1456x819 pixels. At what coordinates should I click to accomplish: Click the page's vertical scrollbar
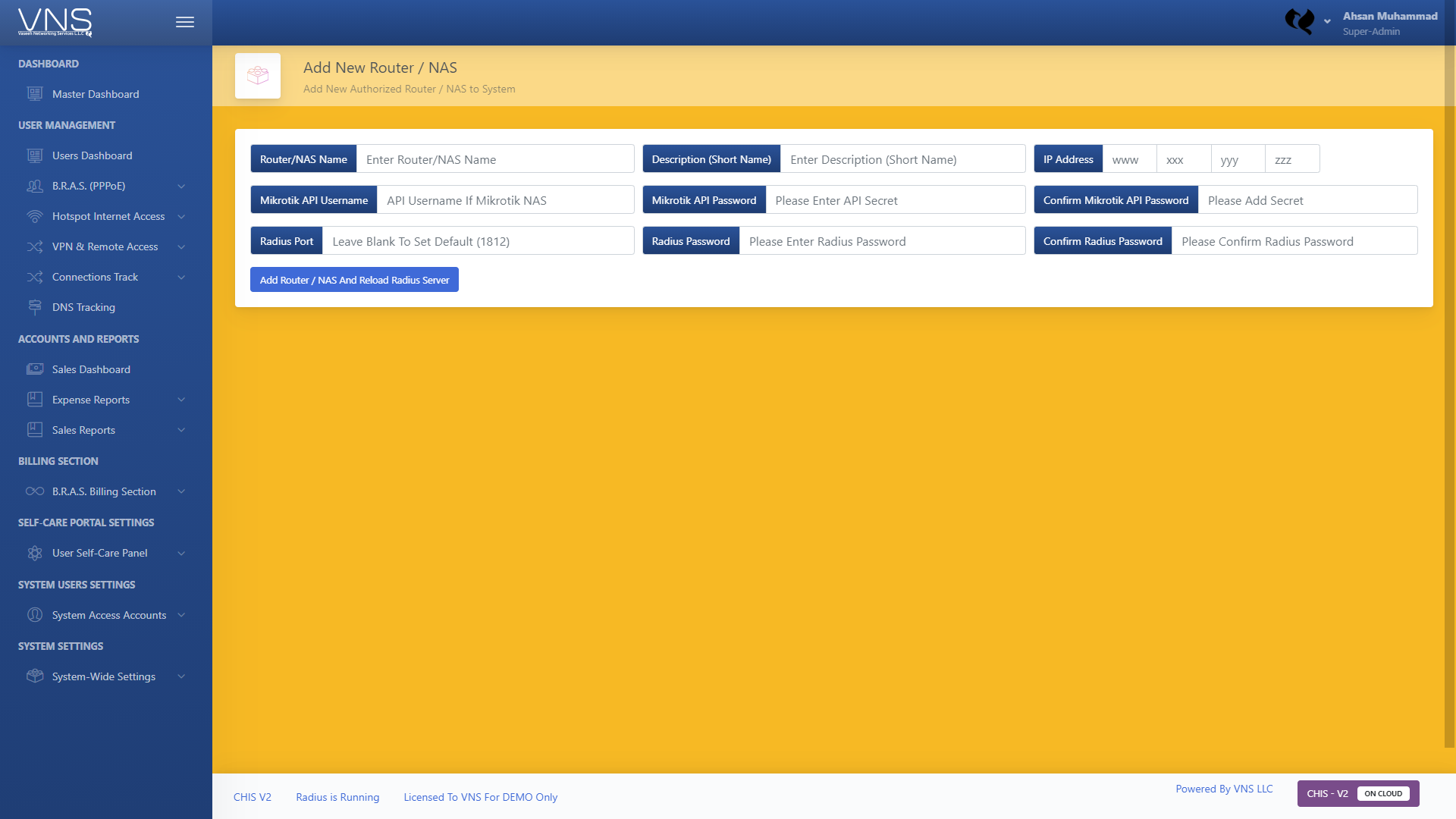[x=1449, y=379]
